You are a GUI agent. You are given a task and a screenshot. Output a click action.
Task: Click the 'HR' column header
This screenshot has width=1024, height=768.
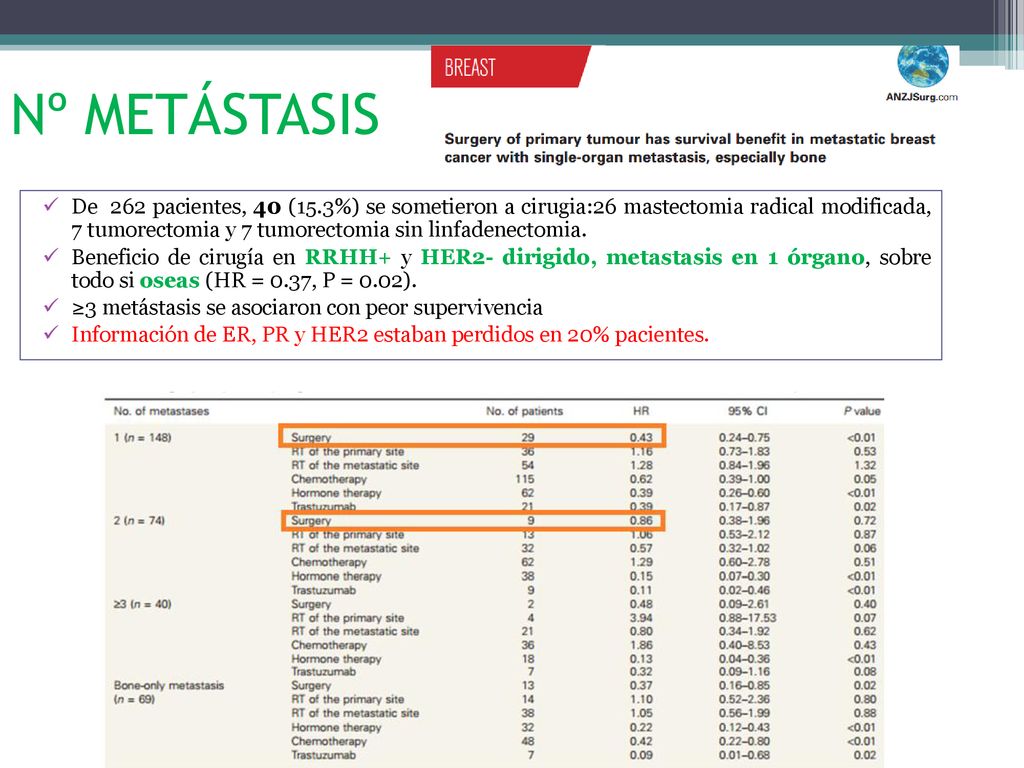click(641, 411)
